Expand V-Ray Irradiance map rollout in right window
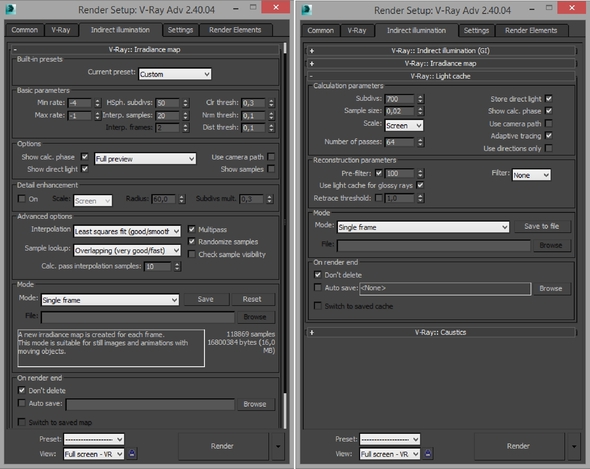Image resolution: width=590 pixels, height=469 pixels. pos(440,63)
